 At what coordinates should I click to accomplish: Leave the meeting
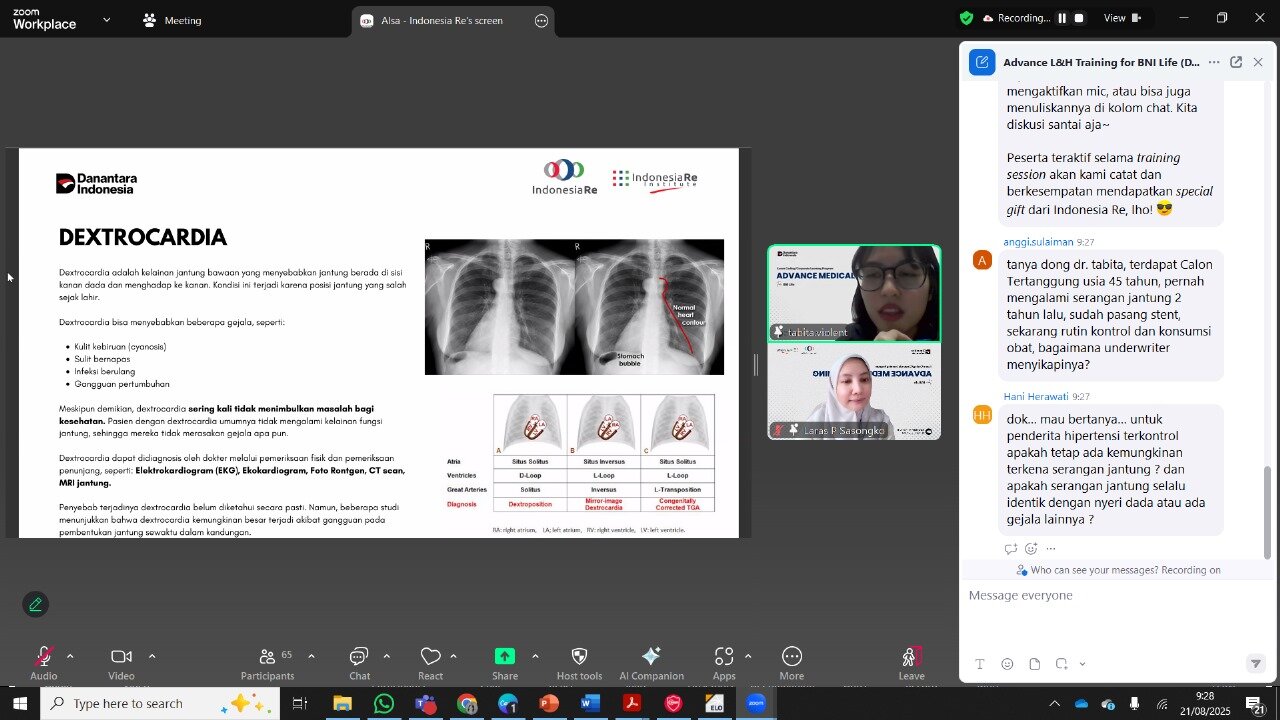911,658
